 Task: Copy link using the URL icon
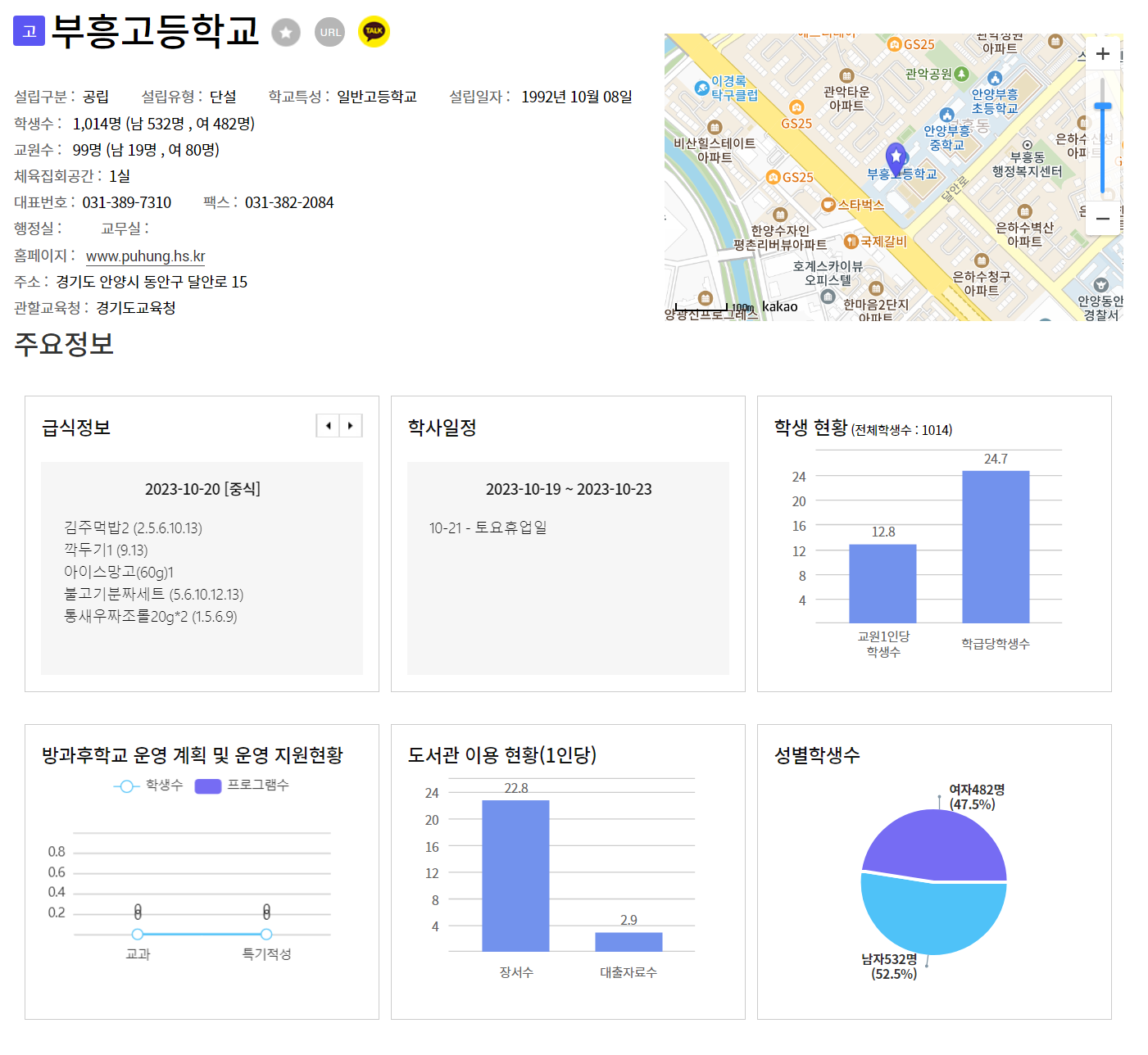click(x=329, y=33)
